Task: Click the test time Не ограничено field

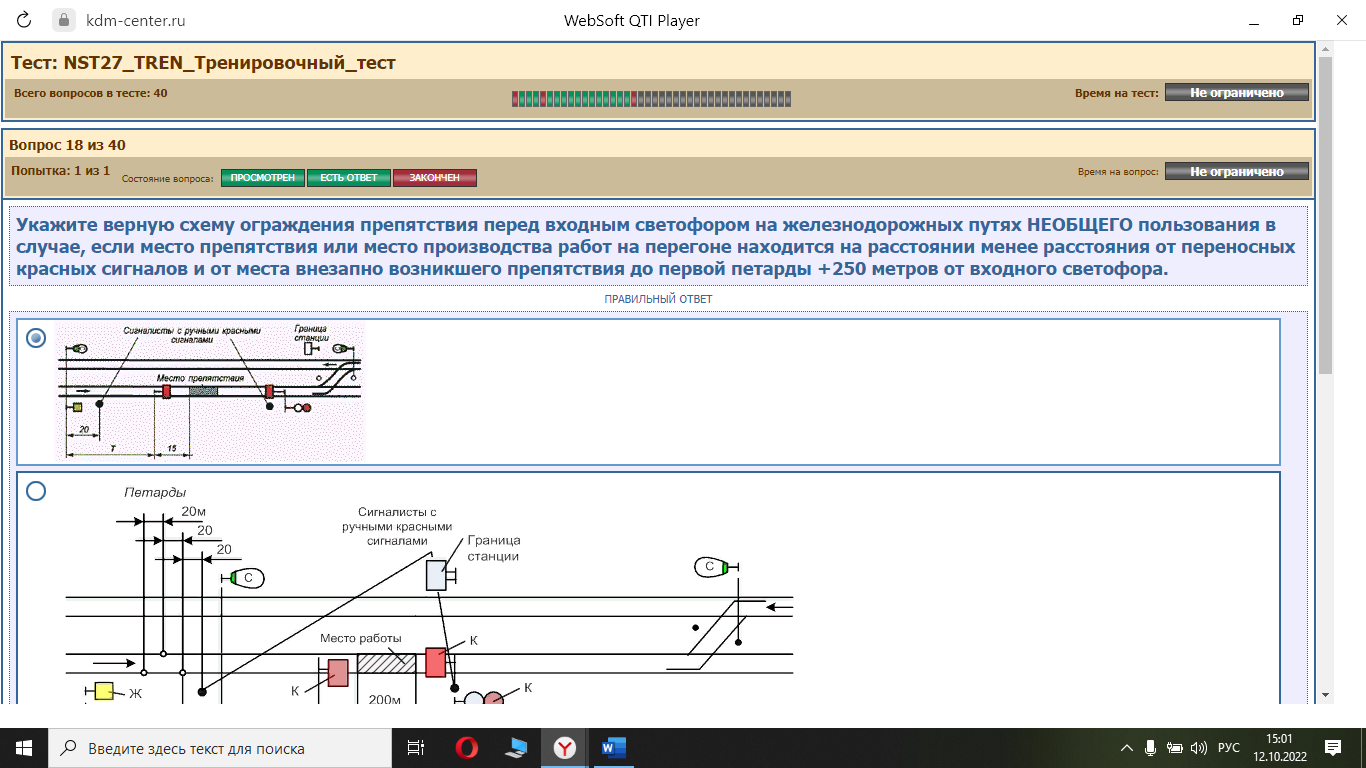Action: (1237, 92)
